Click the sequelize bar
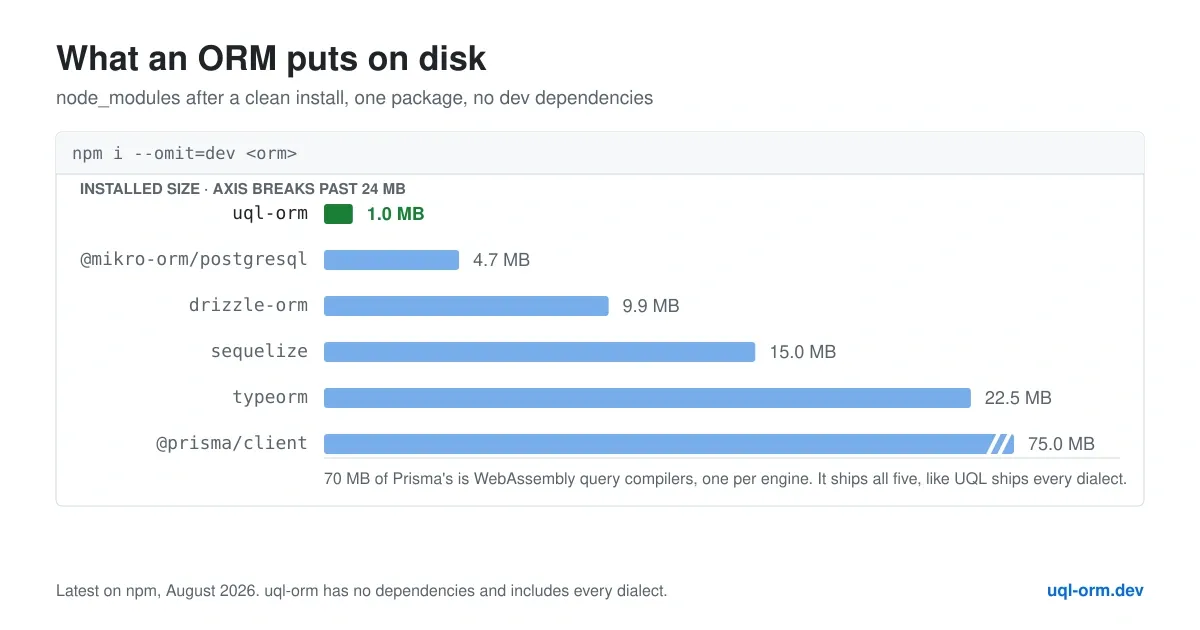Screen dimensions: 1200x630 (x=539, y=352)
